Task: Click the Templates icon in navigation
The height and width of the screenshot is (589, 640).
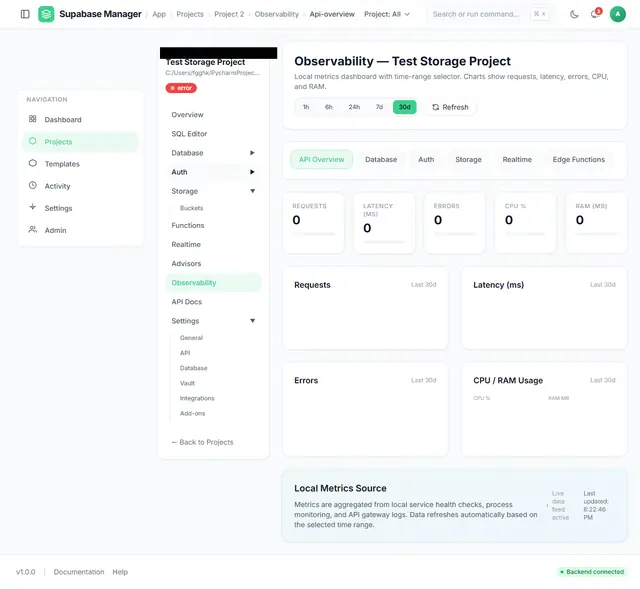Action: point(33,163)
